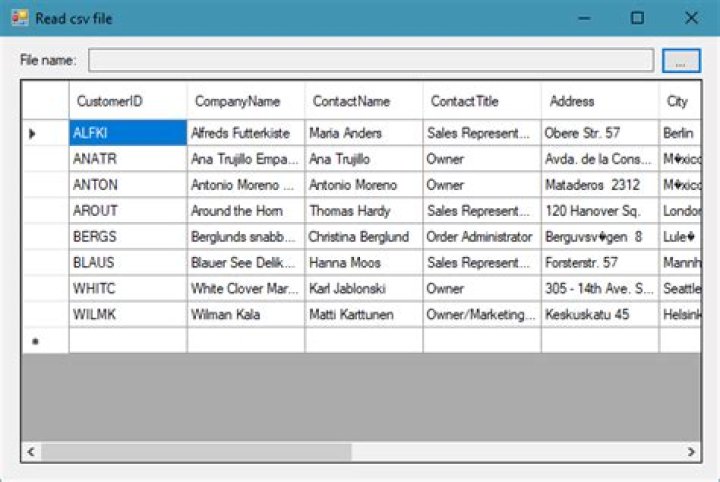The image size is (720, 482).
Task: Click the empty CustomerID cell in new row
Action: point(128,341)
